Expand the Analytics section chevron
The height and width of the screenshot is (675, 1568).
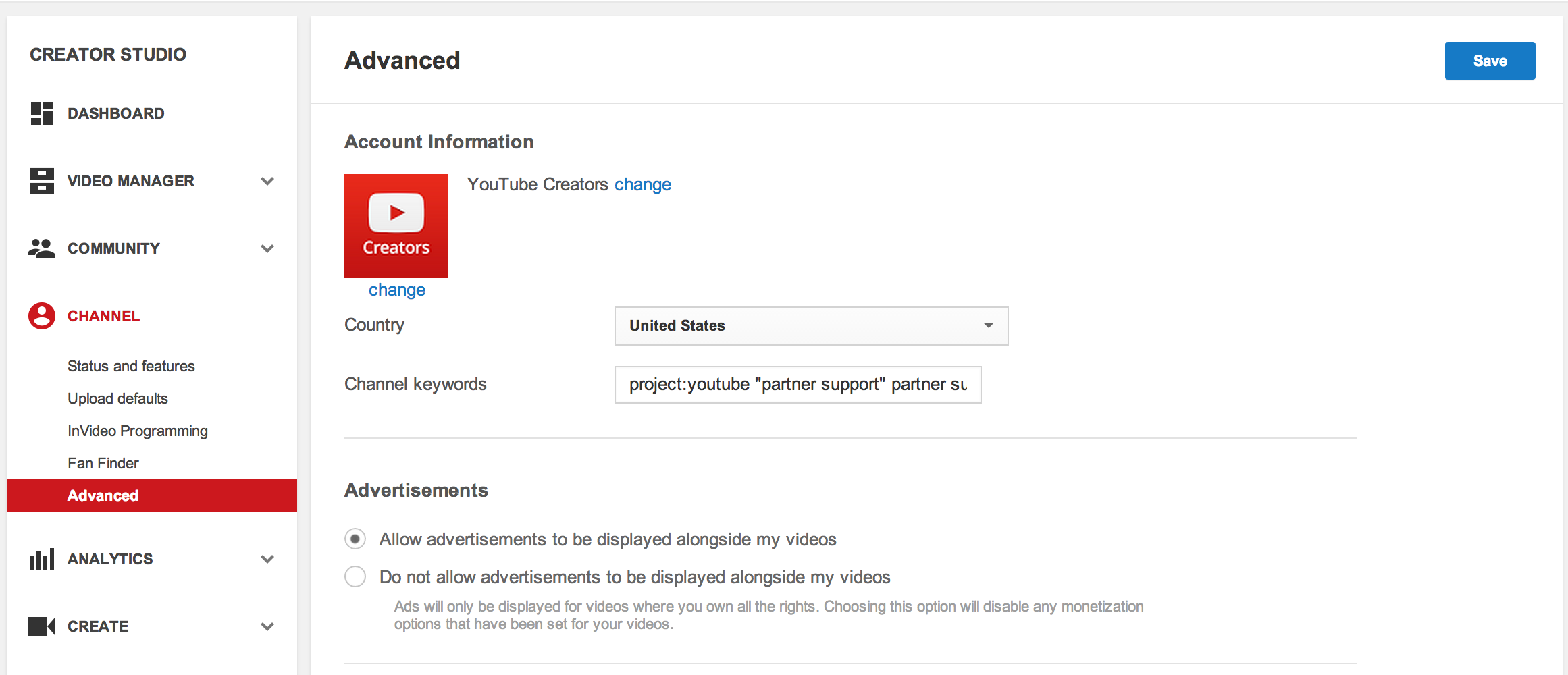click(x=267, y=559)
